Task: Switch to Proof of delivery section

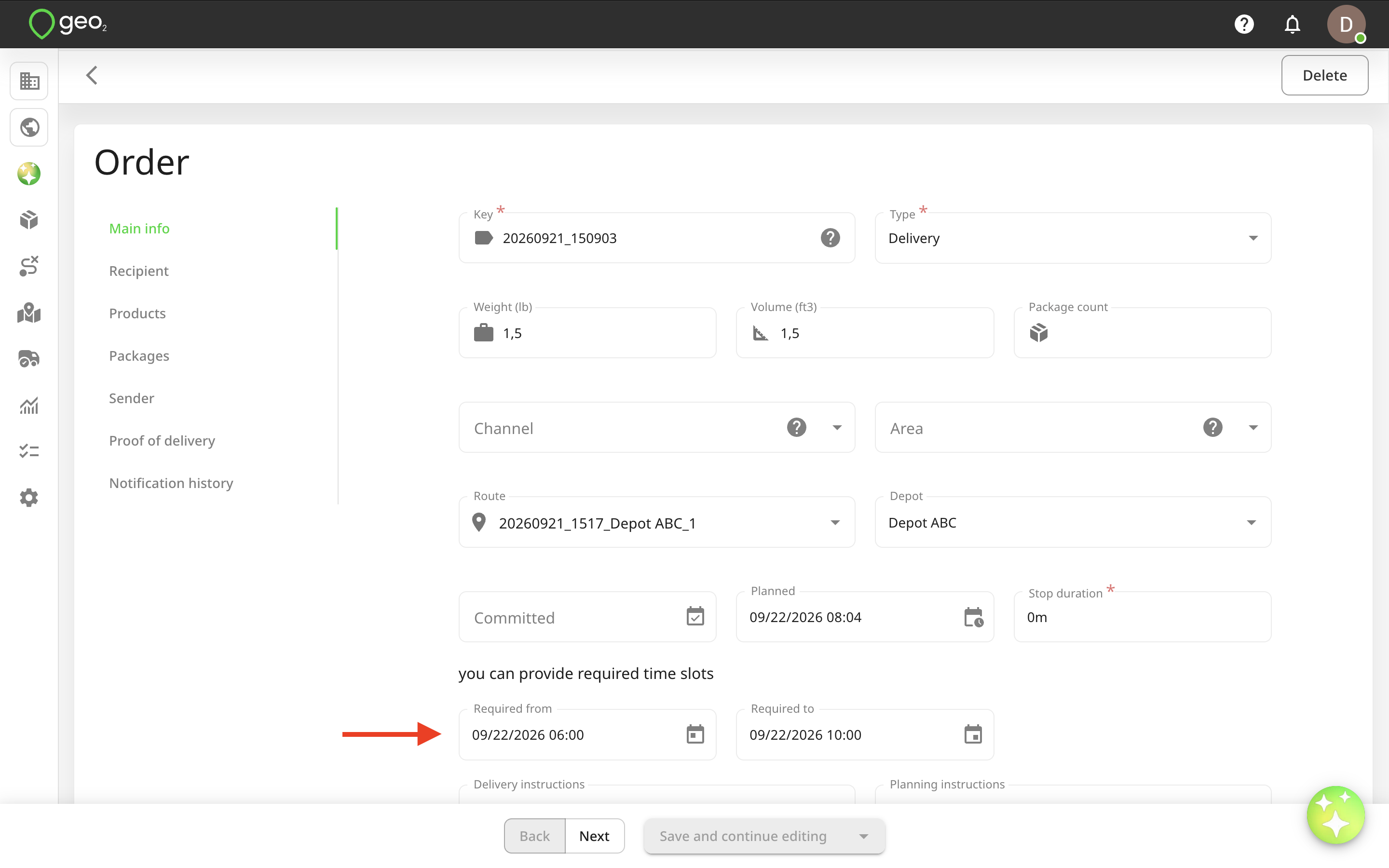Action: [x=162, y=441]
